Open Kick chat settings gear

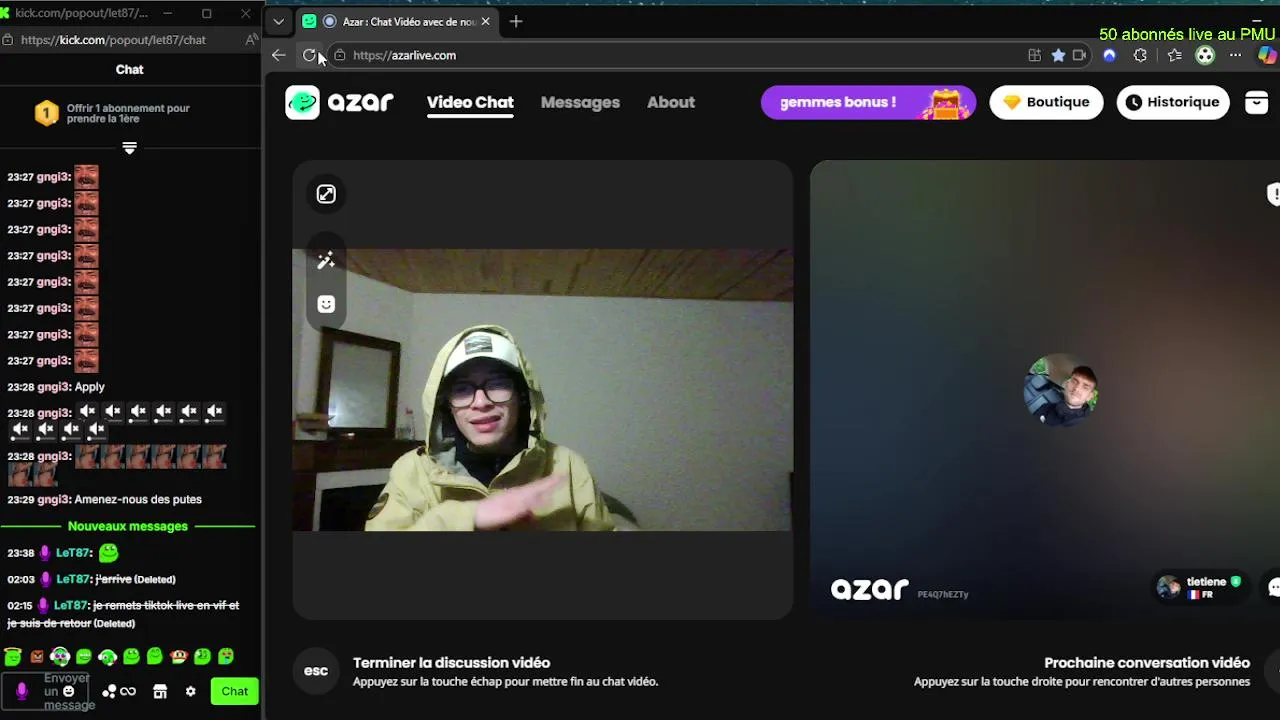coord(191,691)
